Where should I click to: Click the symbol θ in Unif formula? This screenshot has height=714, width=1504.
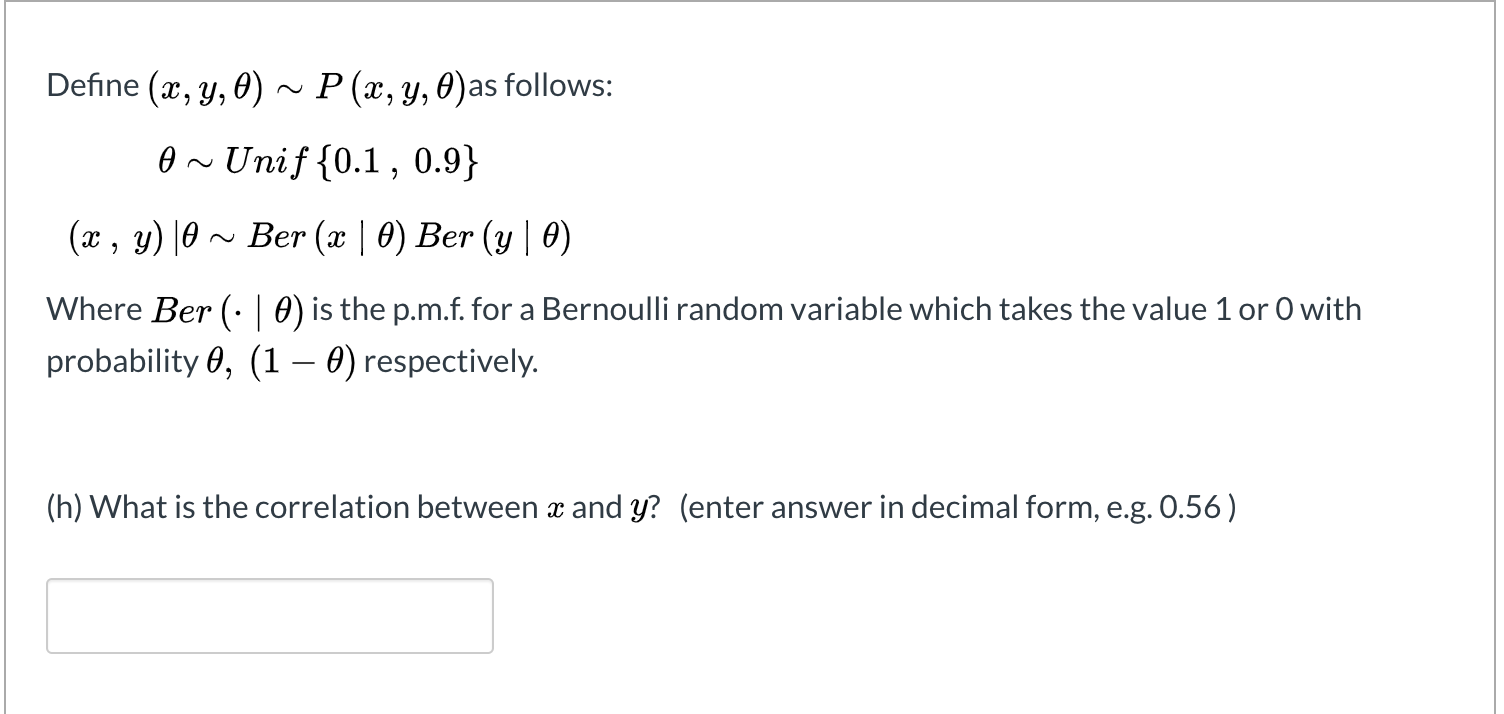(166, 161)
